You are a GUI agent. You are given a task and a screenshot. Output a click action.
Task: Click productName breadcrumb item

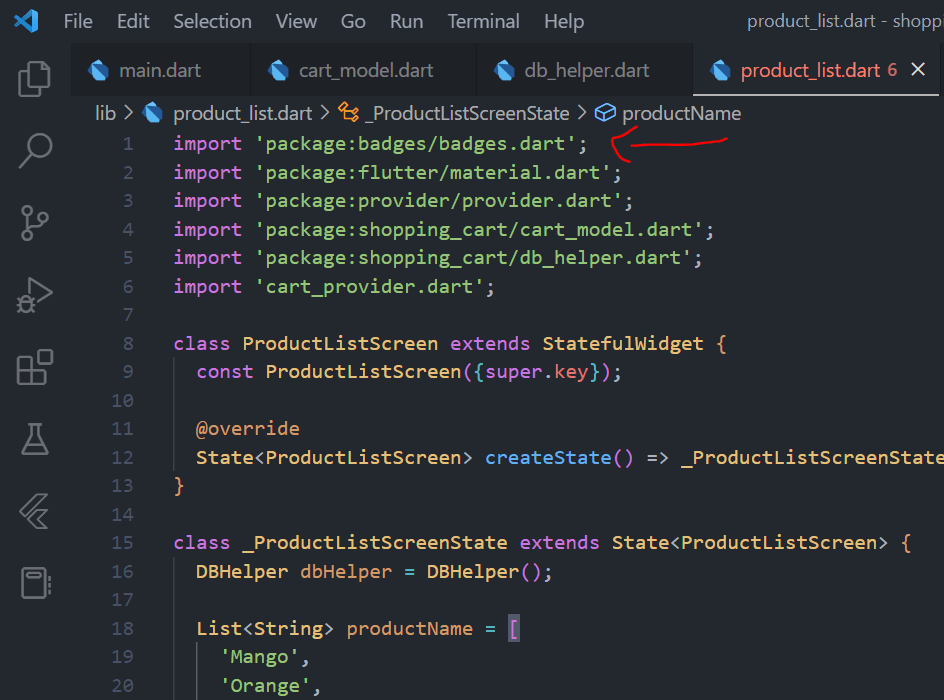tap(682, 113)
